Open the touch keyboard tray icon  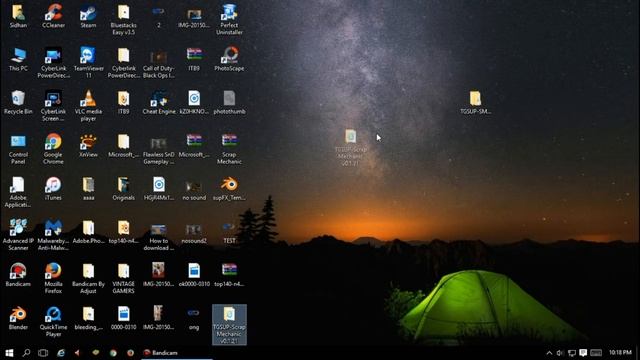pos(596,353)
